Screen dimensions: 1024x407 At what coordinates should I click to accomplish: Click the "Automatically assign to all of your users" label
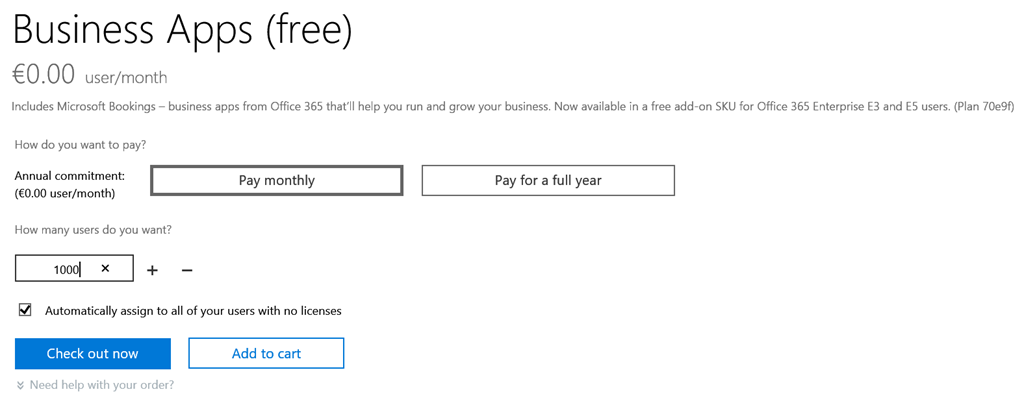pos(193,311)
